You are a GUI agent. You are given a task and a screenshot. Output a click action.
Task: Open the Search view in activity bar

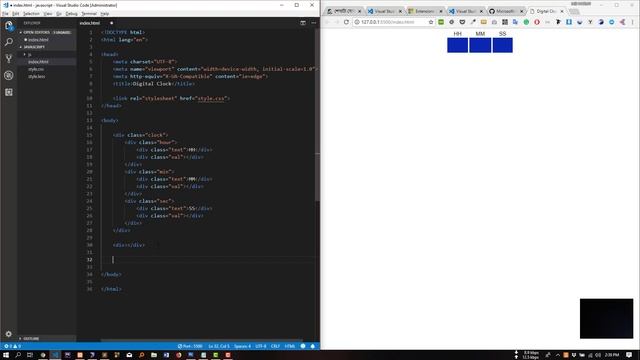(9, 42)
